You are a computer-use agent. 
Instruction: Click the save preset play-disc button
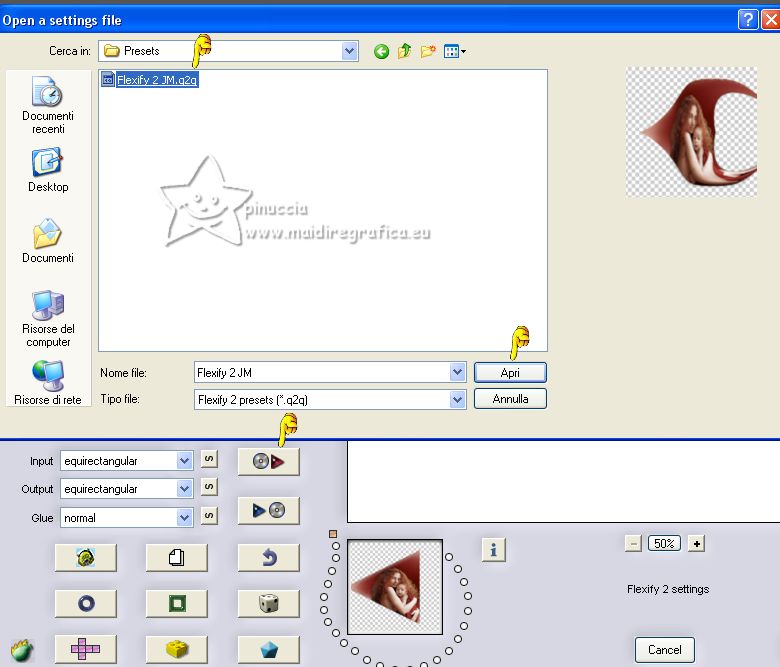(x=269, y=510)
